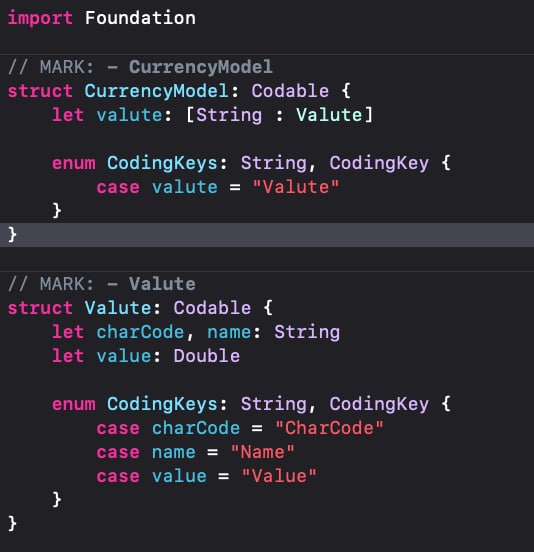The image size is (534, 552).
Task: Click "CodingKeys" in the enum inside CurrencyModel
Action: 162,163
